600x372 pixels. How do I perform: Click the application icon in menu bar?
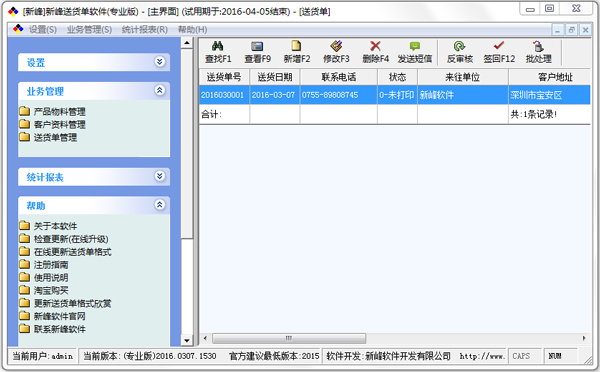pyautogui.click(x=18, y=29)
